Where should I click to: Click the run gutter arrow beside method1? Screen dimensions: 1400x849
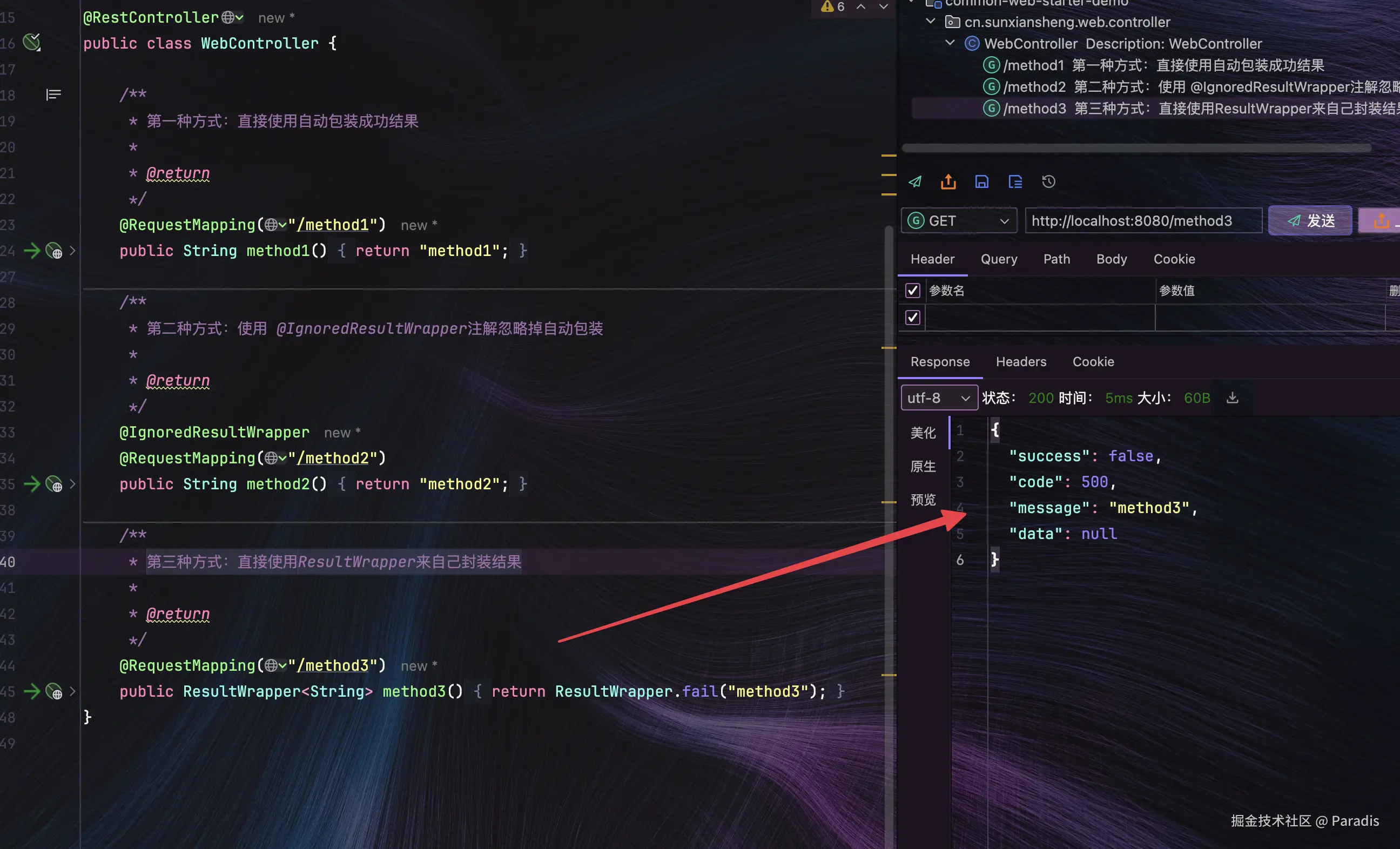point(32,251)
